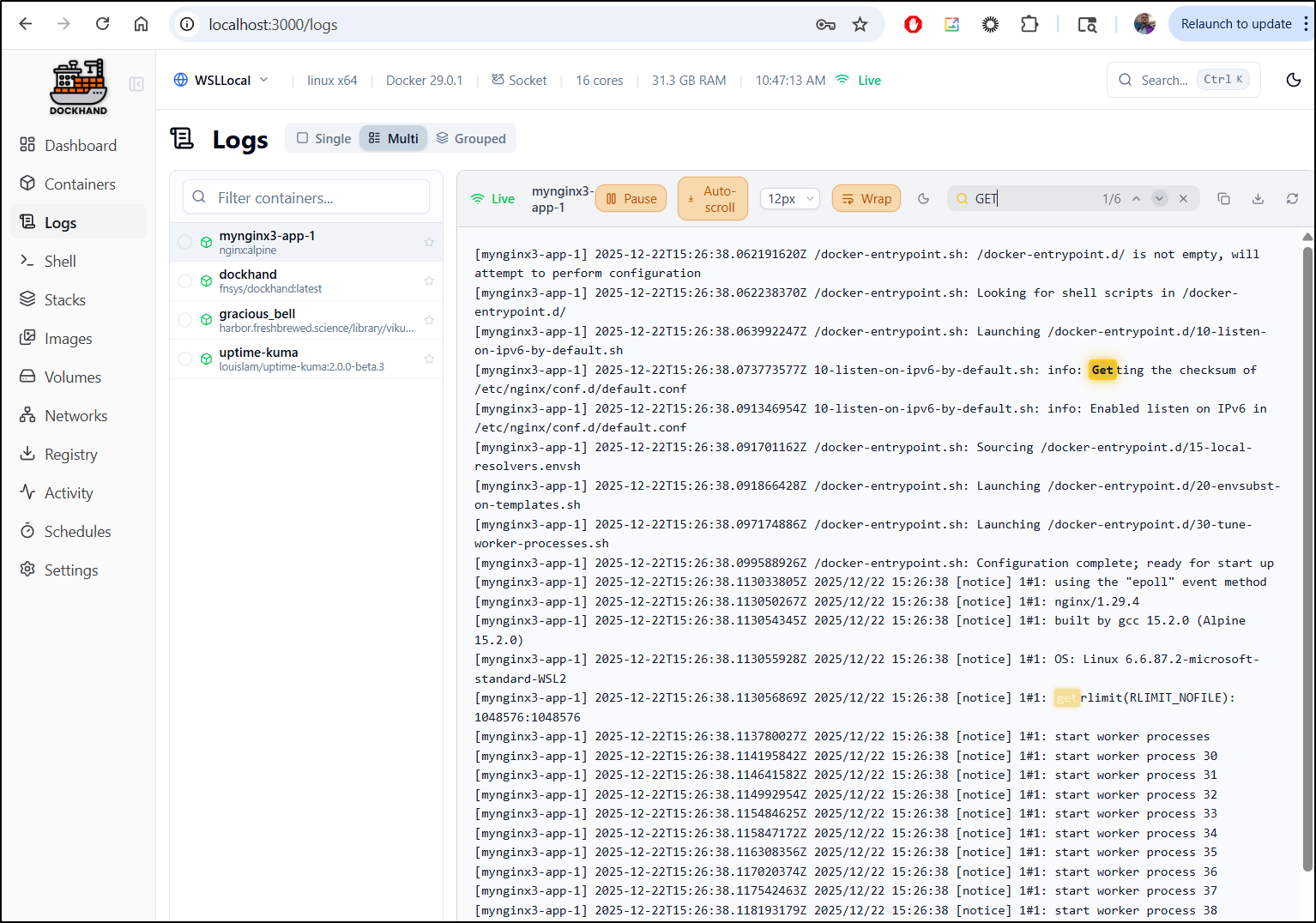This screenshot has width=1316, height=923.
Task: Select the uptime-kuma container circle
Action: tap(185, 359)
